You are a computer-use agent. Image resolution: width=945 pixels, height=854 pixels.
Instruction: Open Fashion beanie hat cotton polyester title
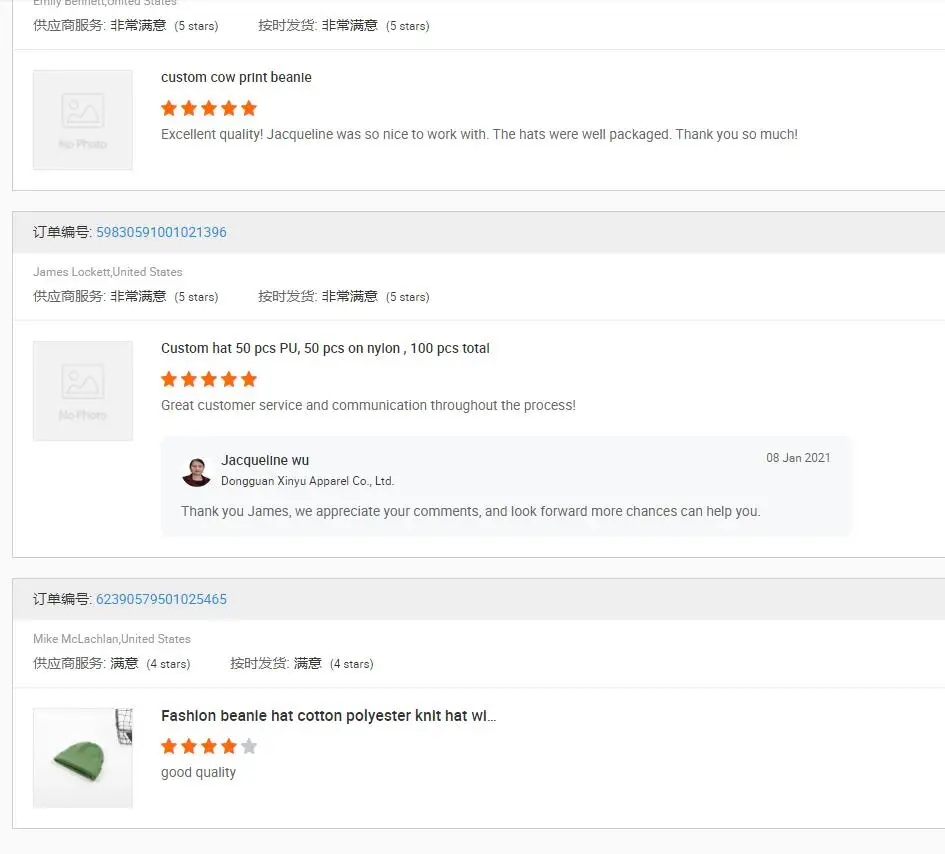tap(328, 716)
